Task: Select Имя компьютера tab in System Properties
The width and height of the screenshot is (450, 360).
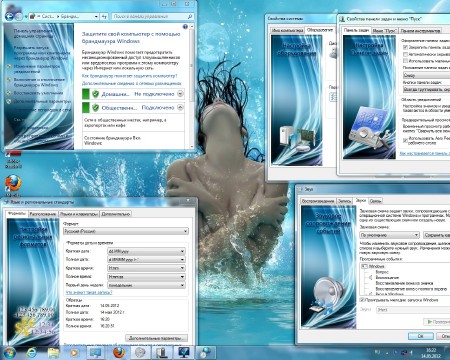Action: 287,30
